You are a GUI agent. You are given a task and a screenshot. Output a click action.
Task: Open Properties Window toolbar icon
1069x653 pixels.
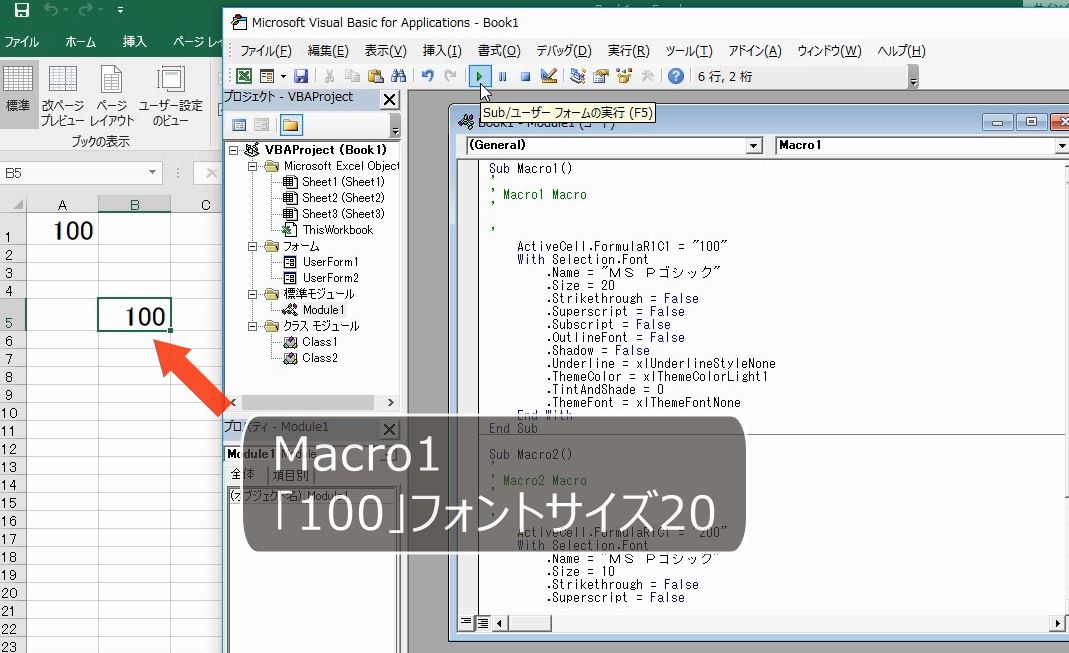pyautogui.click(x=601, y=76)
